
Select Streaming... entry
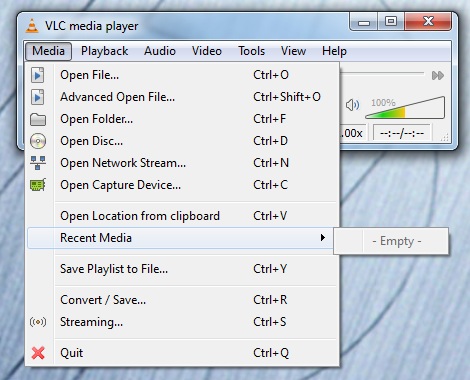tap(182, 322)
